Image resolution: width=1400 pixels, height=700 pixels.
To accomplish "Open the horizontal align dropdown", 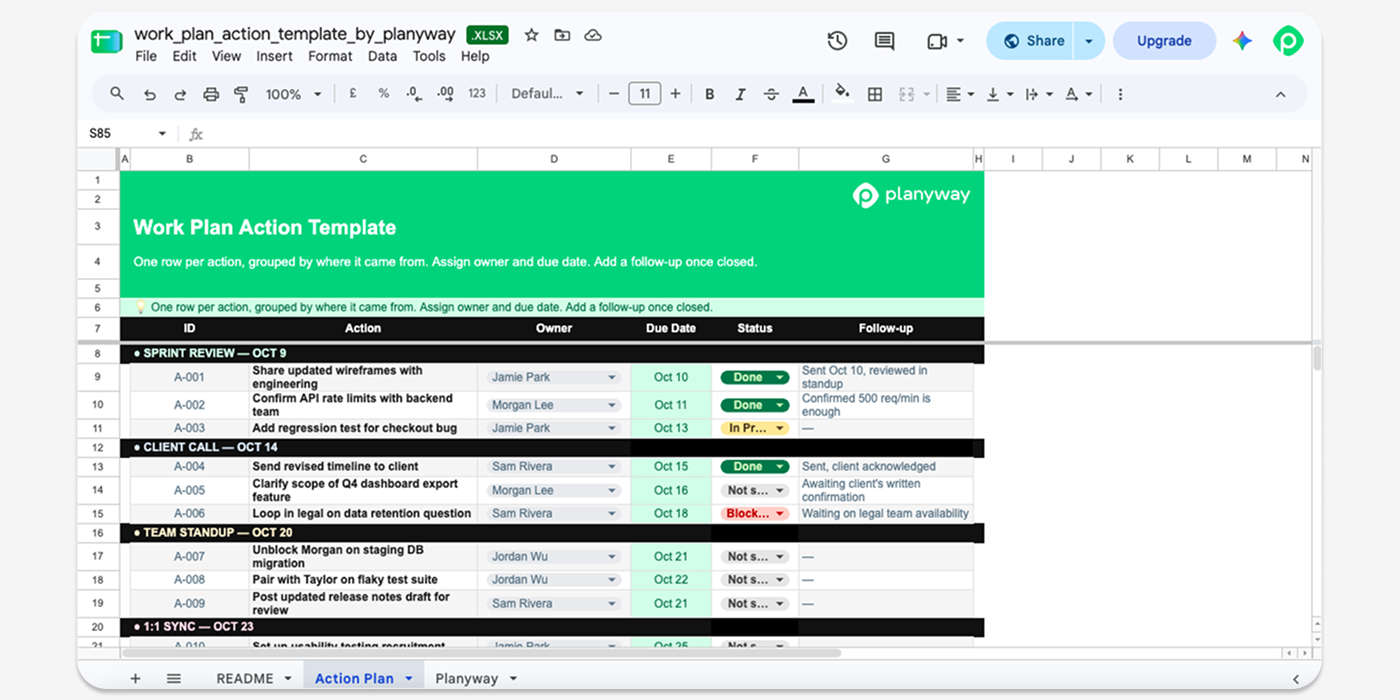I will tap(960, 94).
